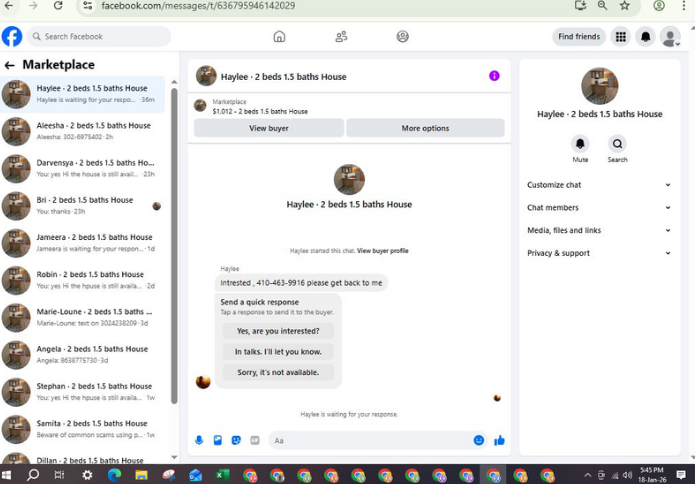The image size is (695, 484).
Task: Open the large house thumbnail in chat
Action: (x=349, y=180)
